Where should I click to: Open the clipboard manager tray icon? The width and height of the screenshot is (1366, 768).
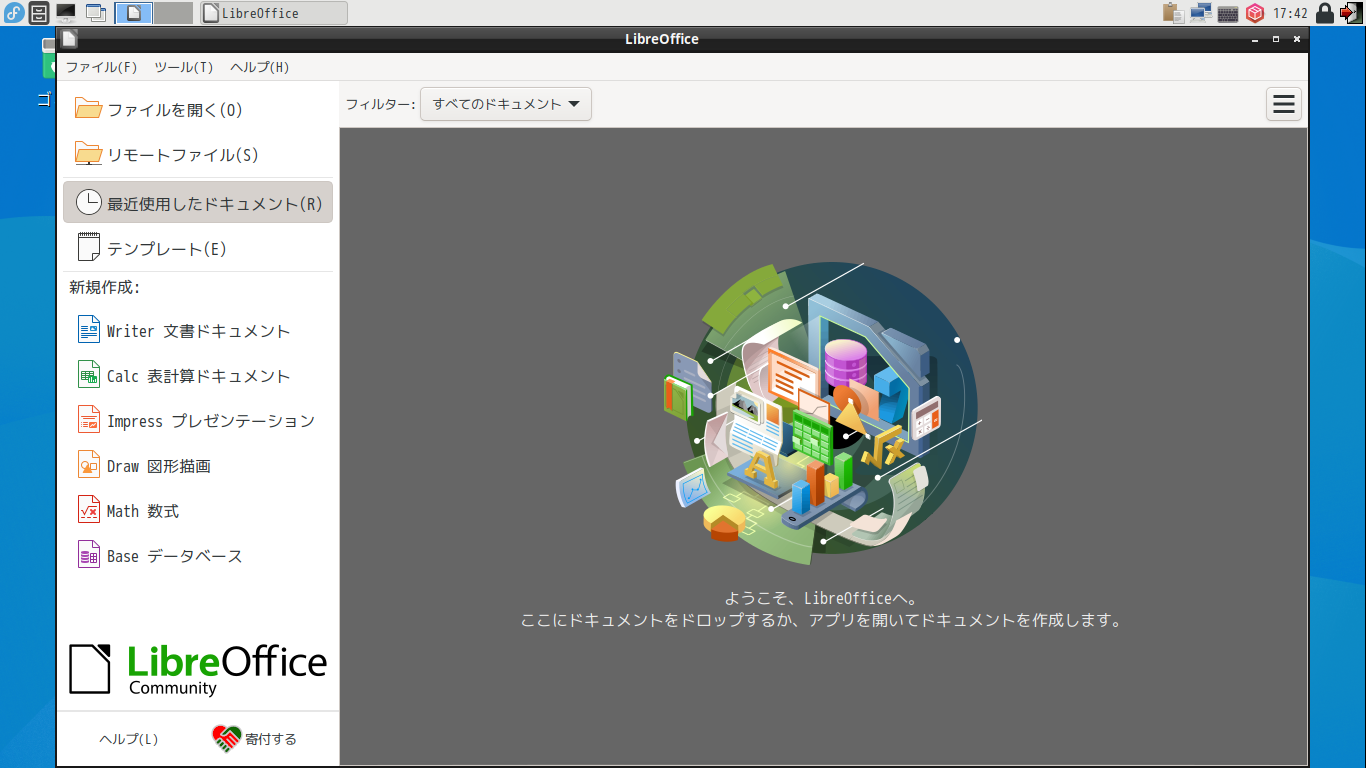pyautogui.click(x=1173, y=13)
